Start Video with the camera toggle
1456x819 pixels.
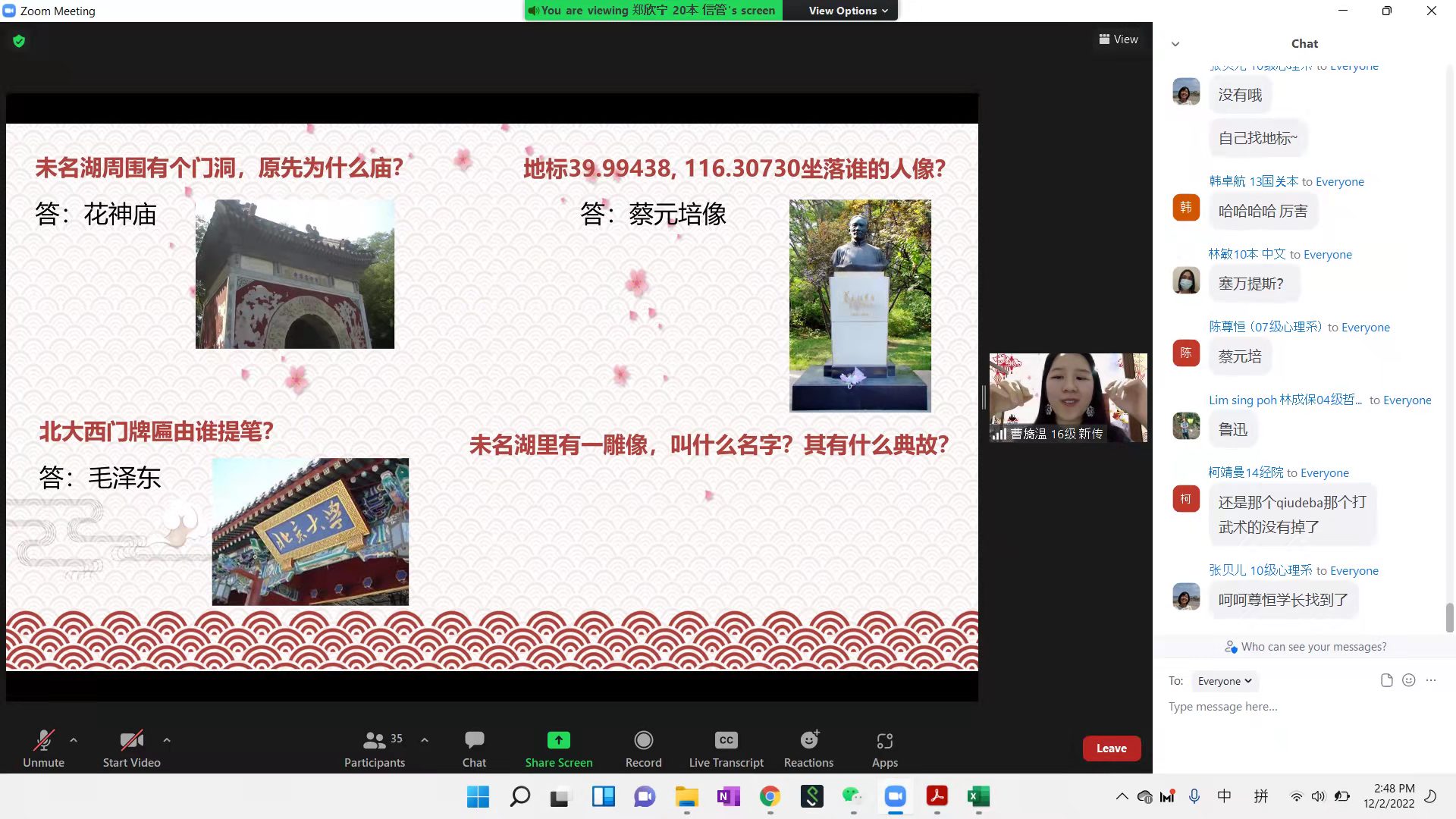(131, 748)
